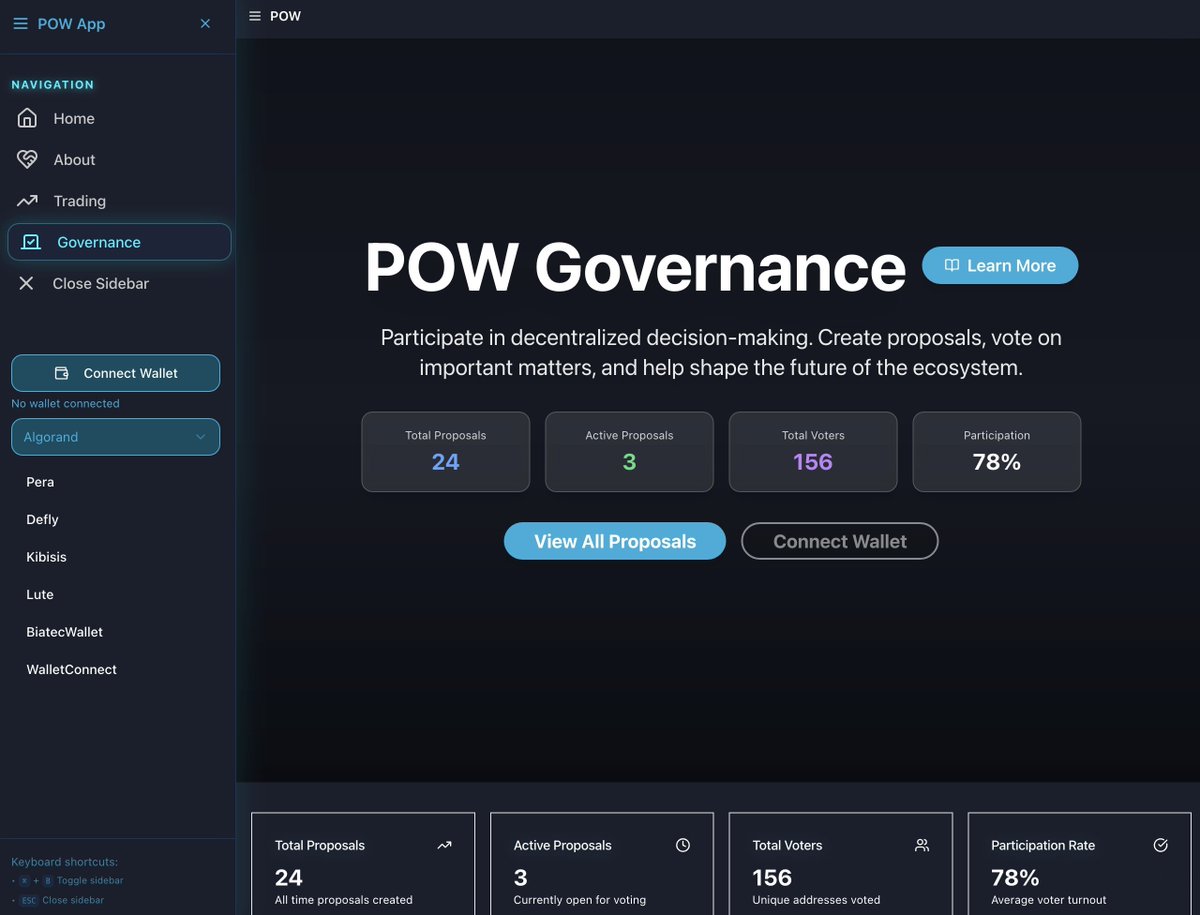The width and height of the screenshot is (1200, 915).
Task: Click the Average voter turnout text
Action: [x=1049, y=900]
